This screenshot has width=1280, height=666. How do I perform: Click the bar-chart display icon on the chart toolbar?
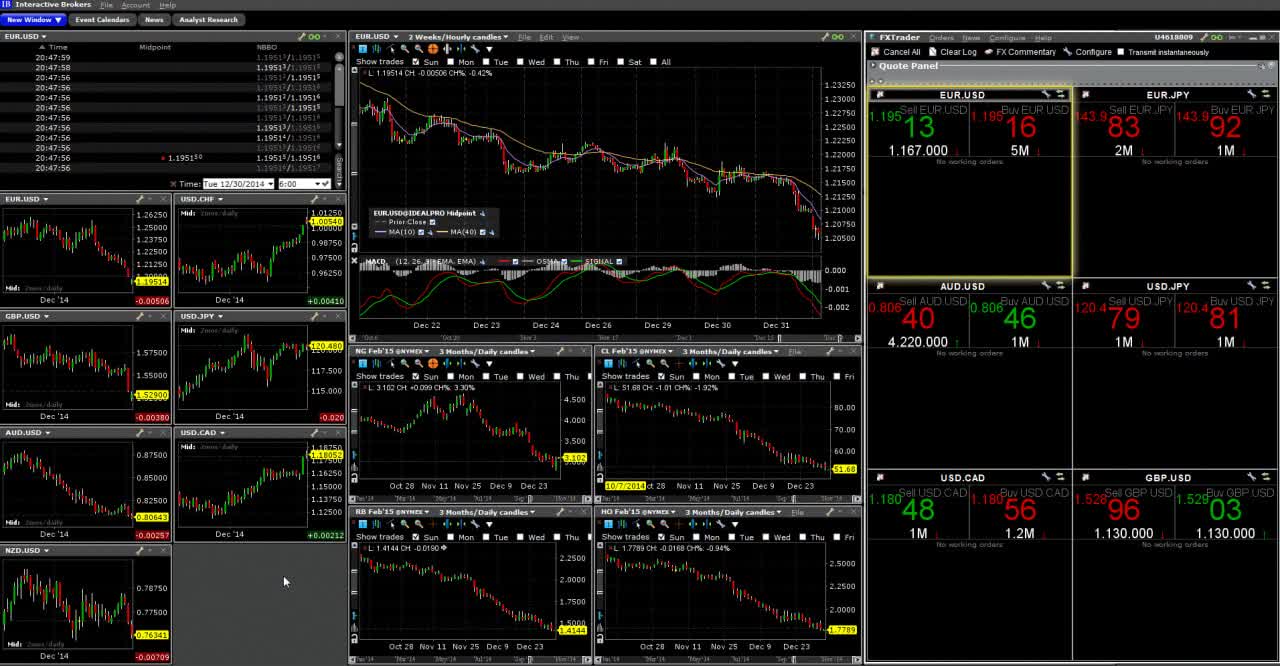375,48
